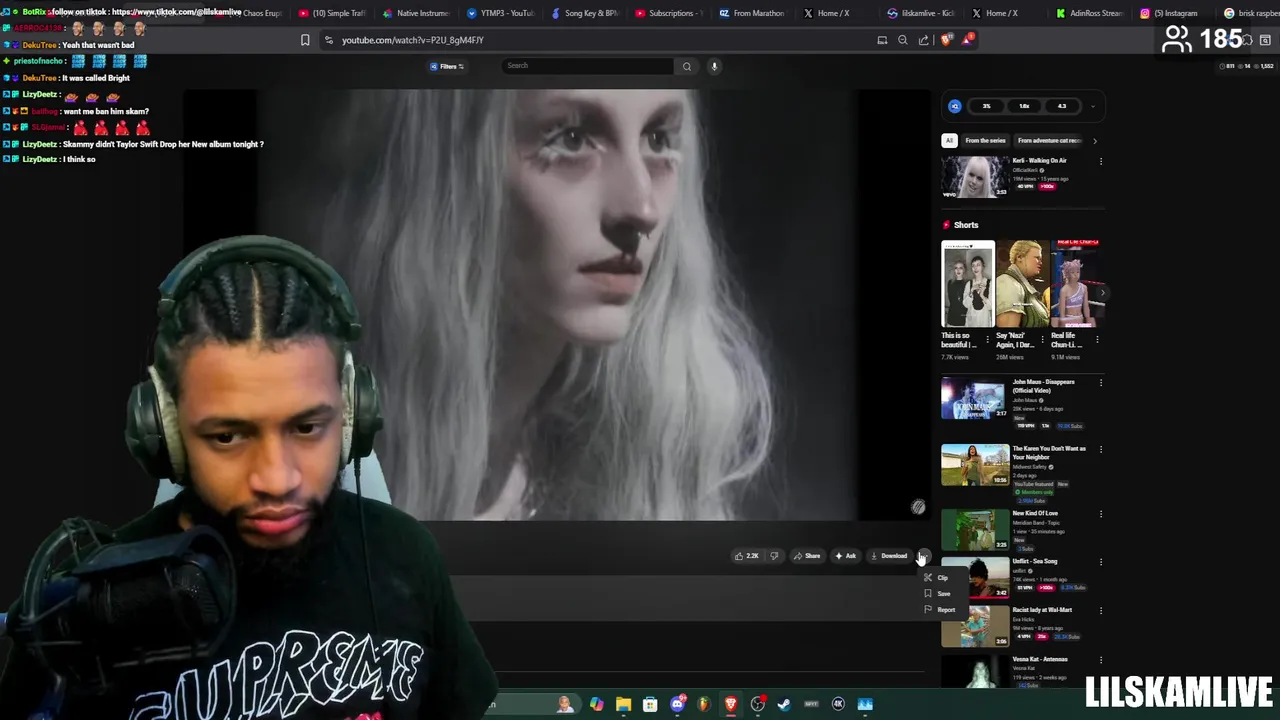Open John Maus - Disappears video title

1043,386
